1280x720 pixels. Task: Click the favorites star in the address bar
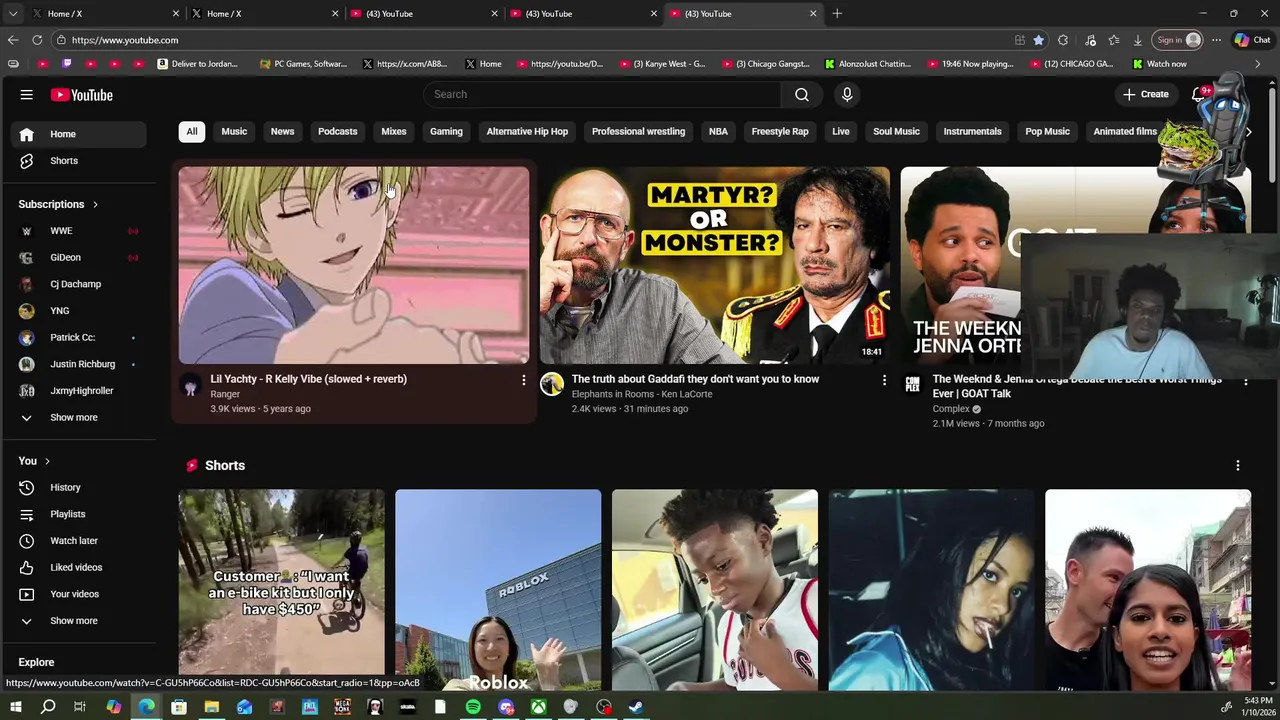(1039, 40)
